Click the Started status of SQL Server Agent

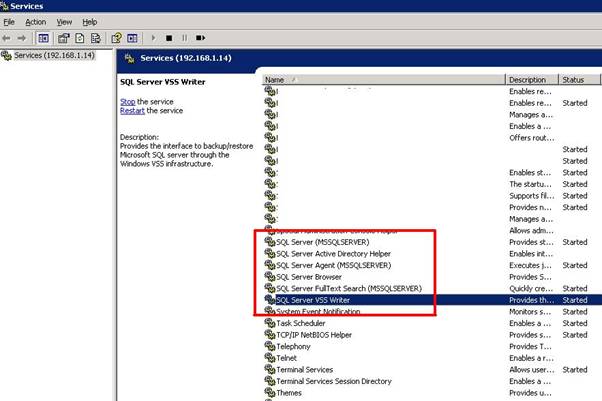pyautogui.click(x=575, y=265)
